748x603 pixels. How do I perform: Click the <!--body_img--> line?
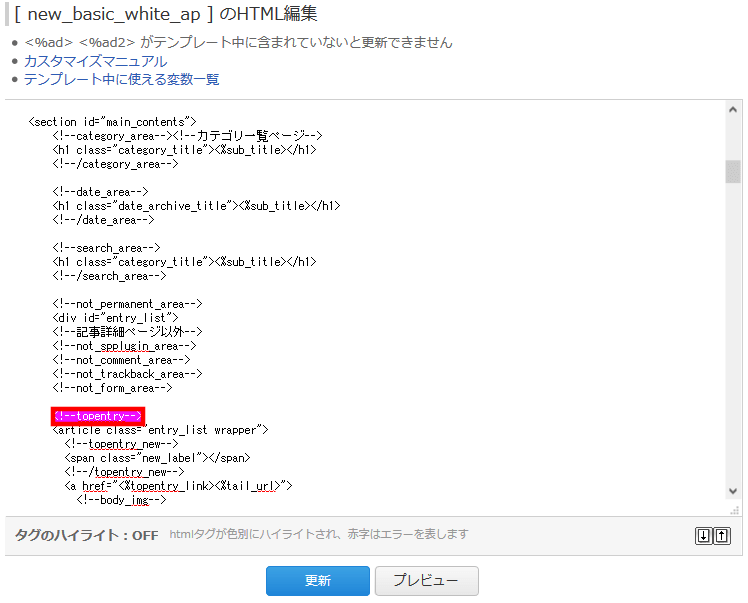(121, 499)
